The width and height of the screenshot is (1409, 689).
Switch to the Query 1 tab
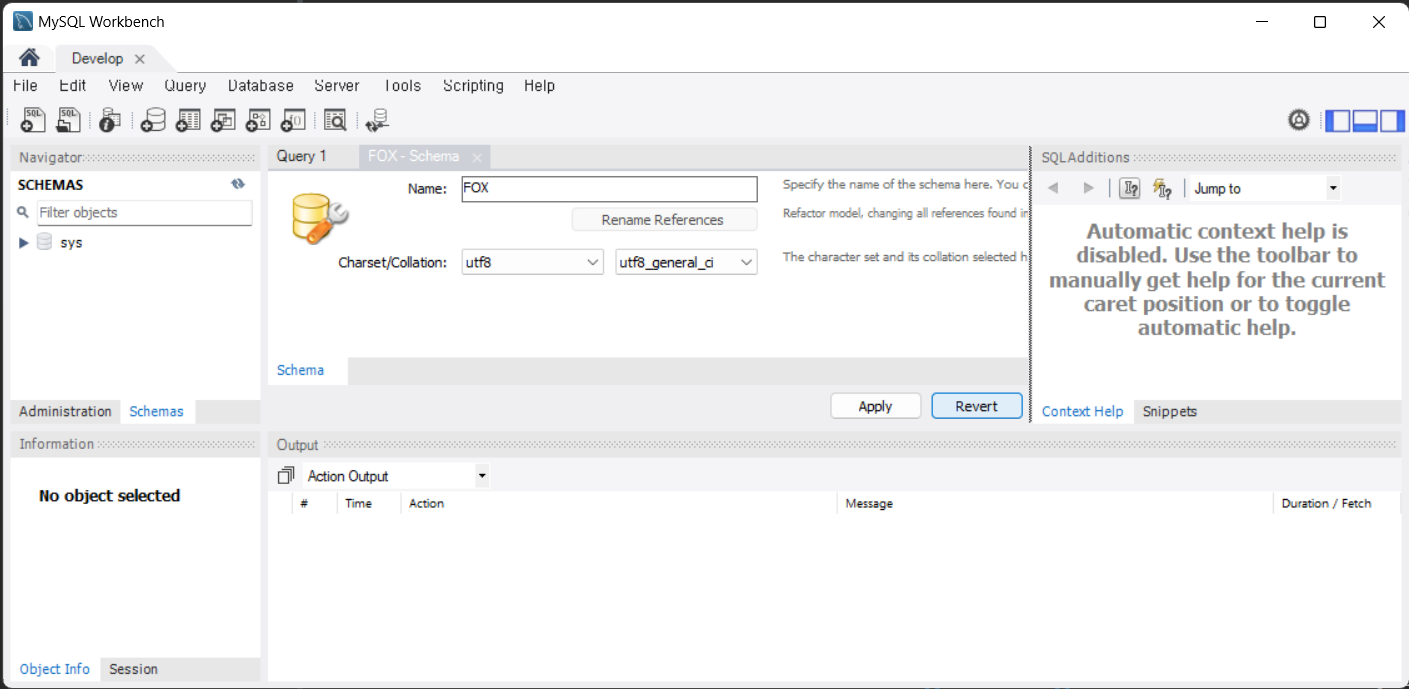tap(302, 156)
